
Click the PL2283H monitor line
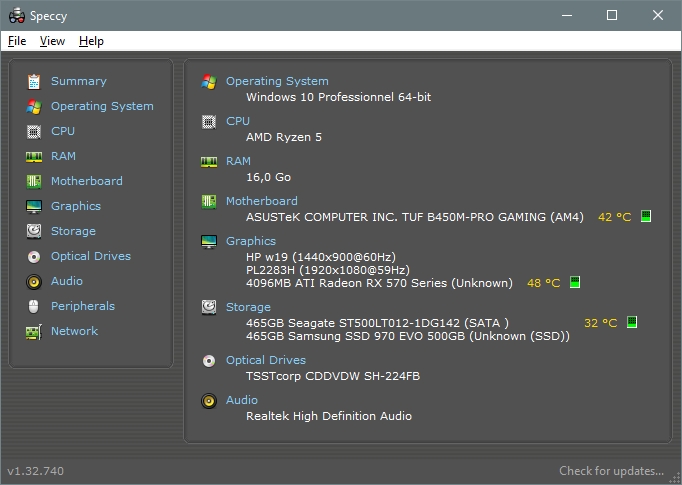click(328, 270)
